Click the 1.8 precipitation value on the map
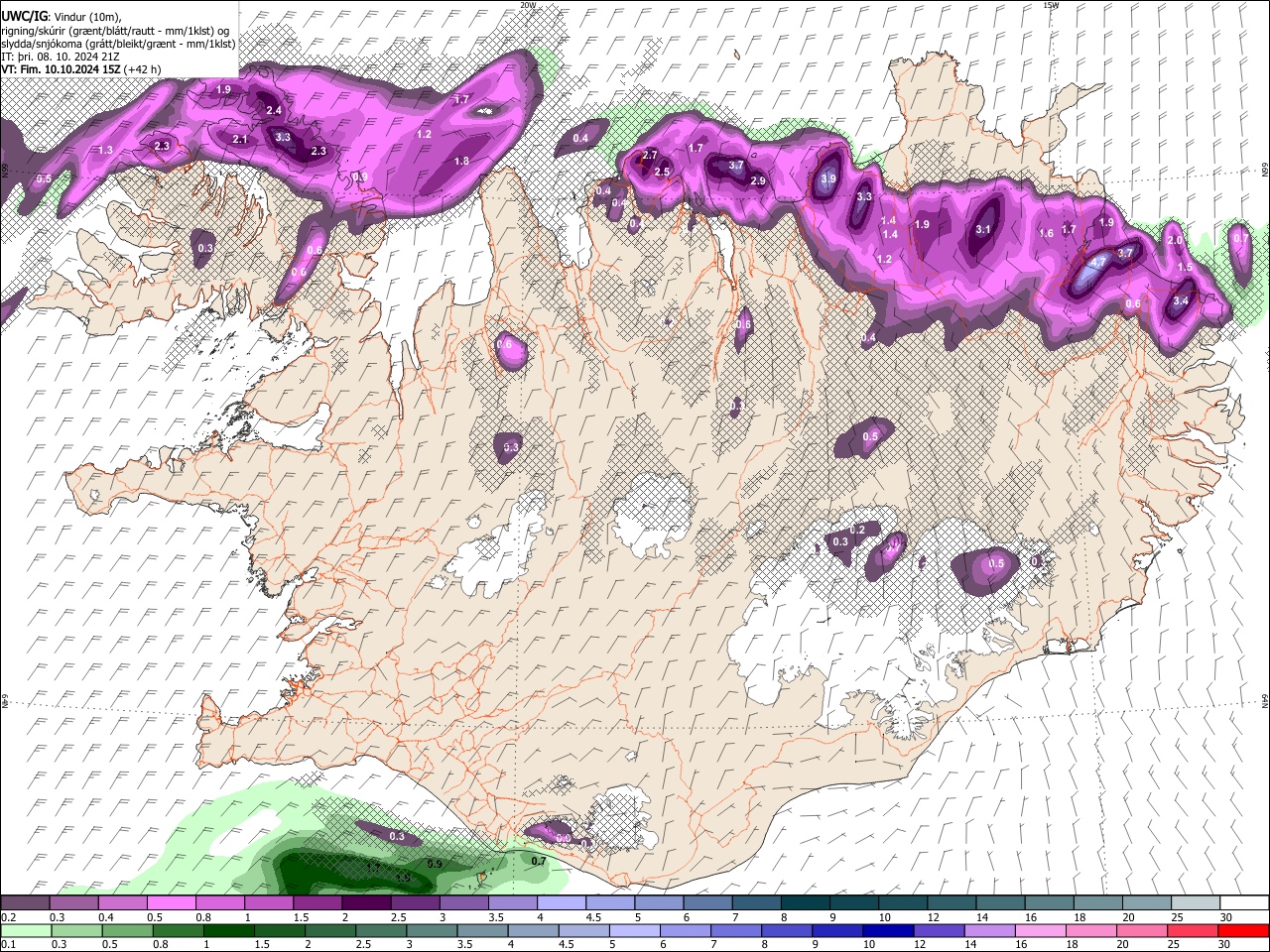This screenshot has height=952, width=1270. point(461,161)
